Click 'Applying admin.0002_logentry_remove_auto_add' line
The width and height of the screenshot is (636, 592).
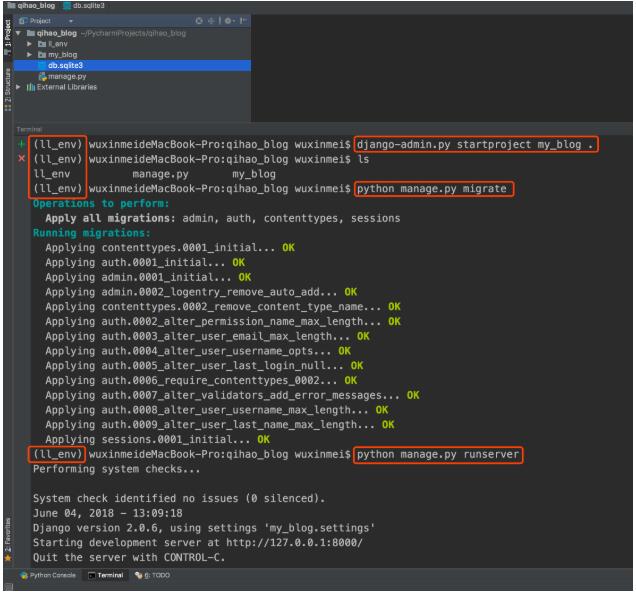201,292
